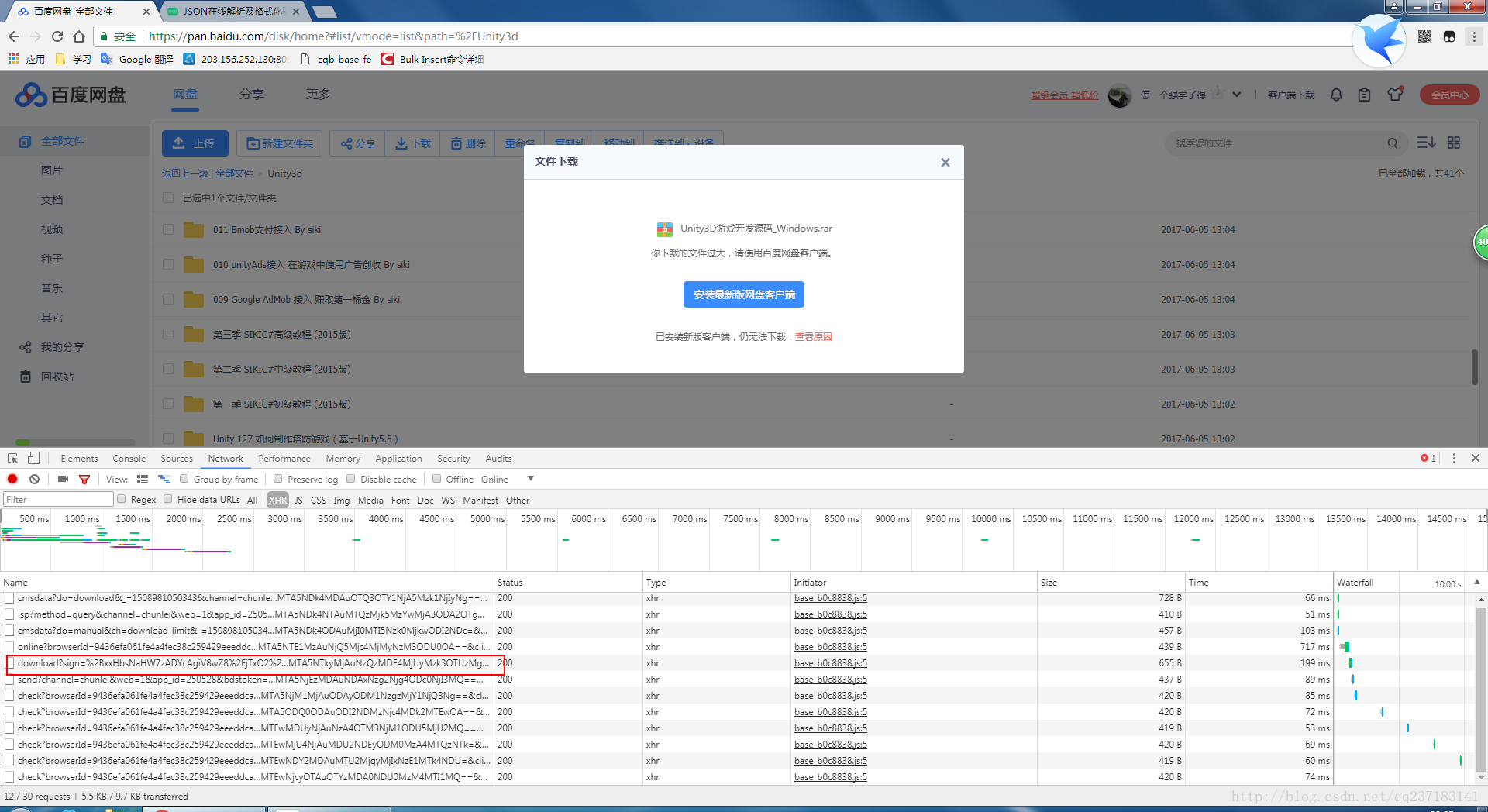The image size is (1488, 812).
Task: Switch to grid view icon
Action: point(1454,143)
